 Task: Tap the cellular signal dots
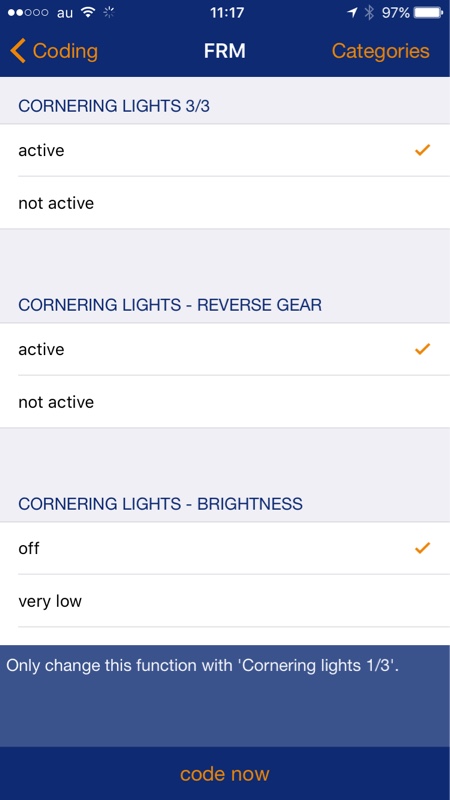point(28,13)
